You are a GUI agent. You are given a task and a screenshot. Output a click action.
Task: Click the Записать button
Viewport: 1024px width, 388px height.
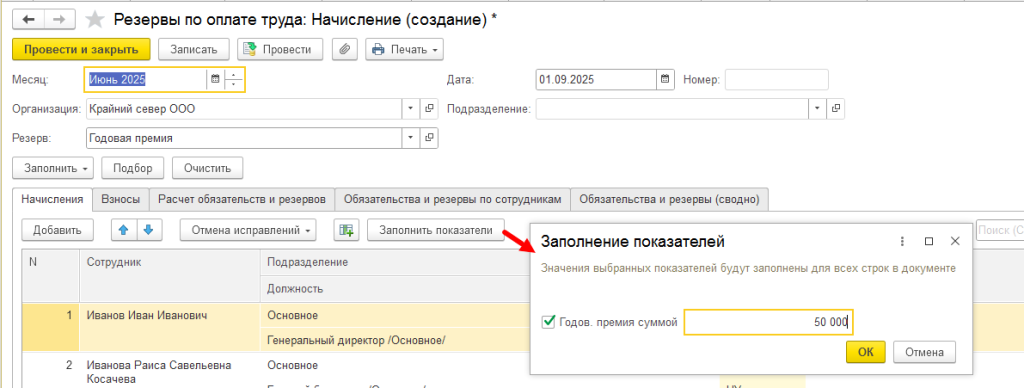(x=194, y=49)
